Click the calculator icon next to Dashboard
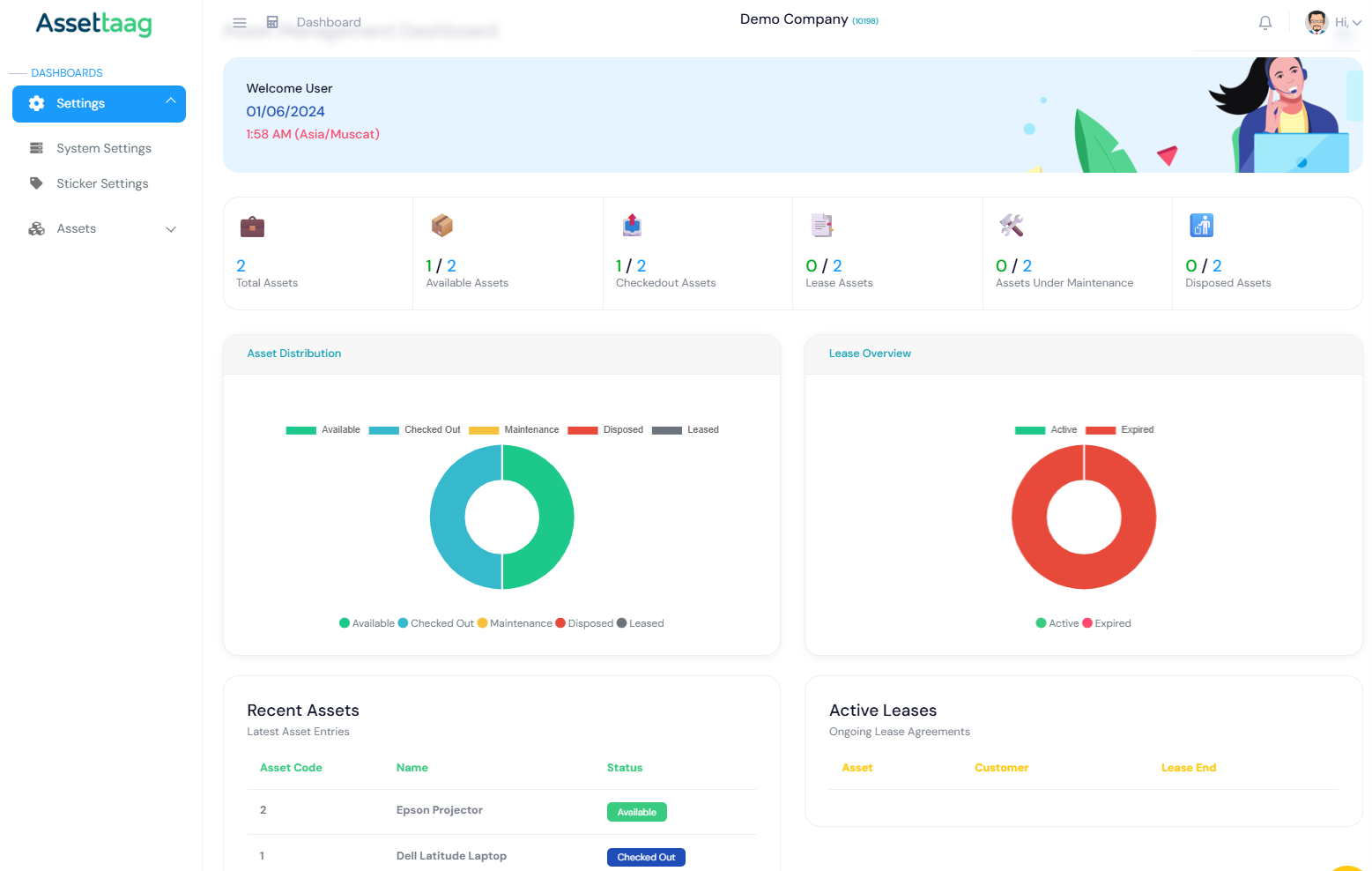Screen dimensions: 1372x871 point(272,21)
